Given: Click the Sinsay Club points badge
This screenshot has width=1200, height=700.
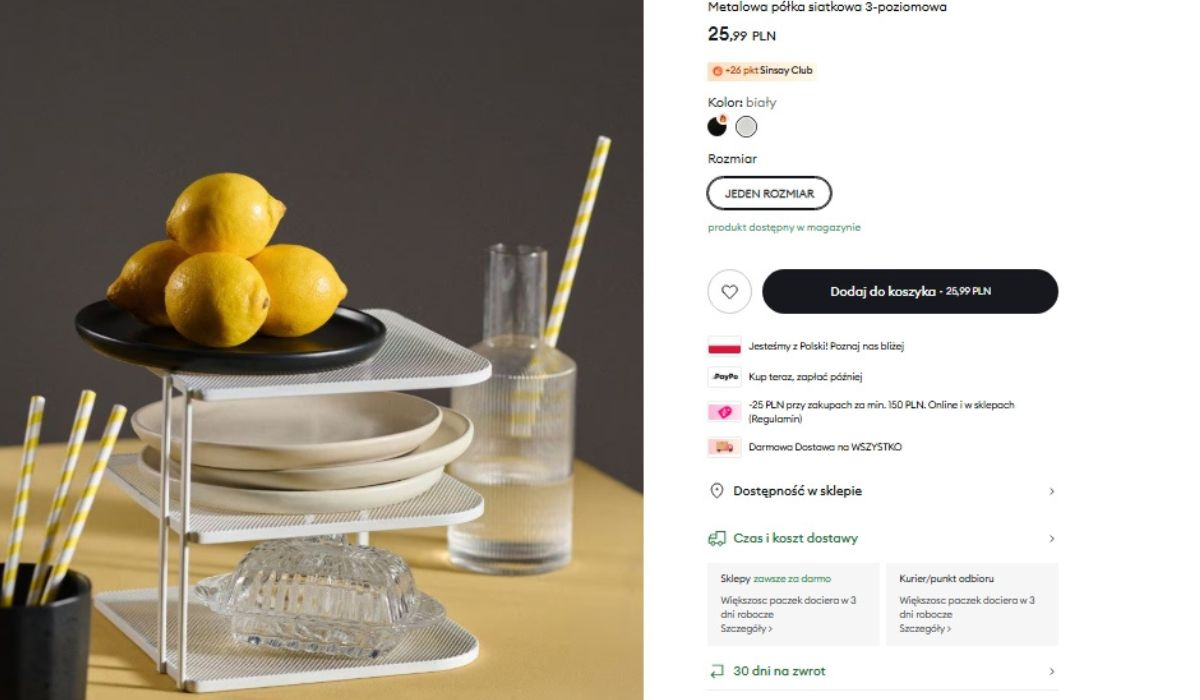Looking at the screenshot, I should click(762, 71).
